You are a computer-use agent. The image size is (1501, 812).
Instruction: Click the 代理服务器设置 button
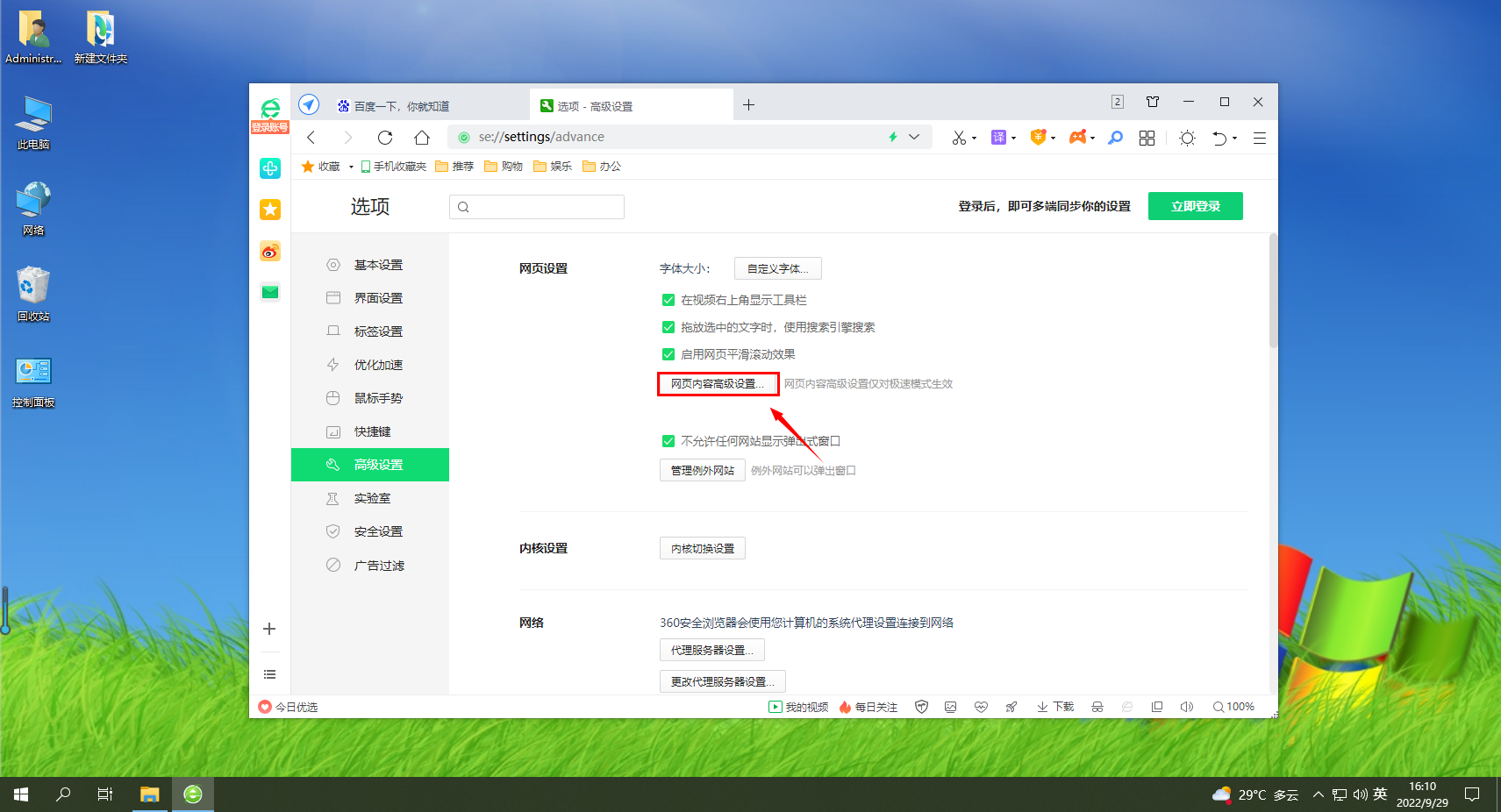[x=712, y=650]
